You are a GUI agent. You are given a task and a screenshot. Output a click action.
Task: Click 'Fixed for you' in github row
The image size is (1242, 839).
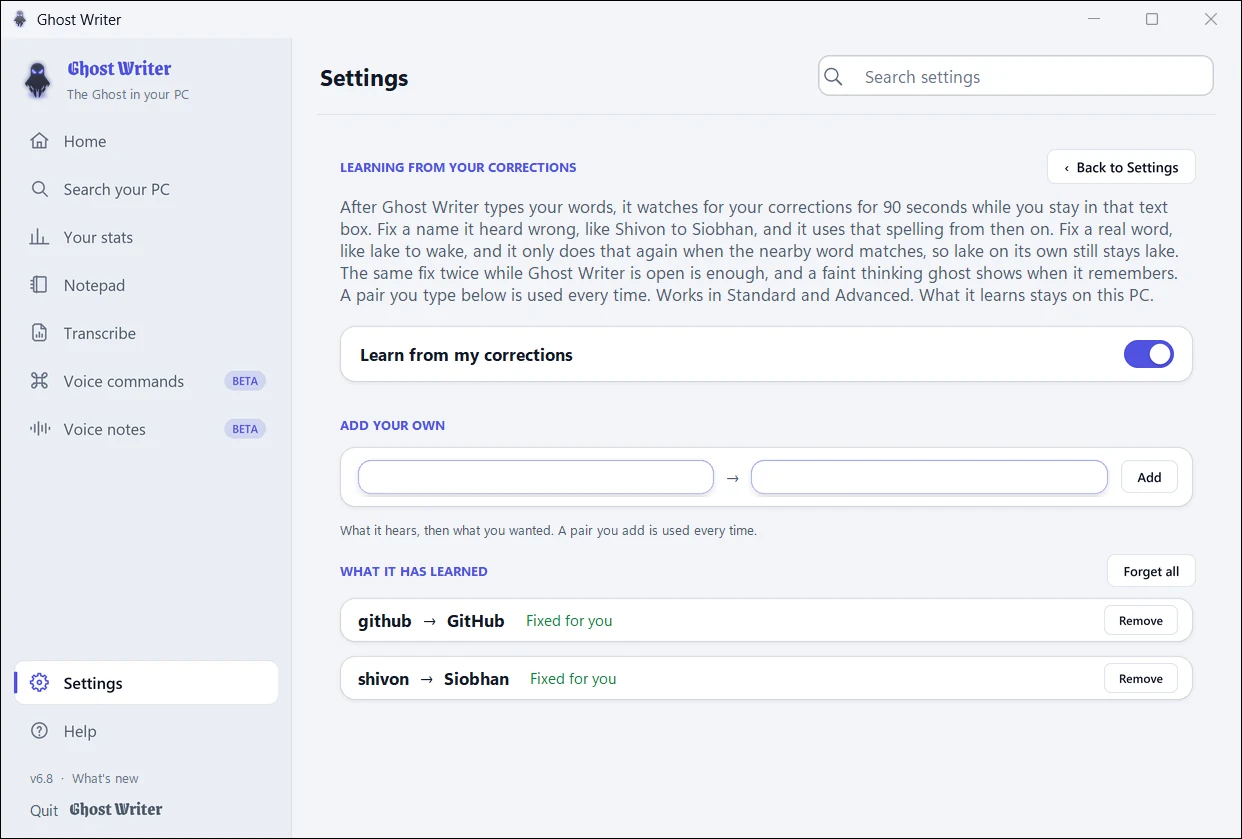(569, 620)
